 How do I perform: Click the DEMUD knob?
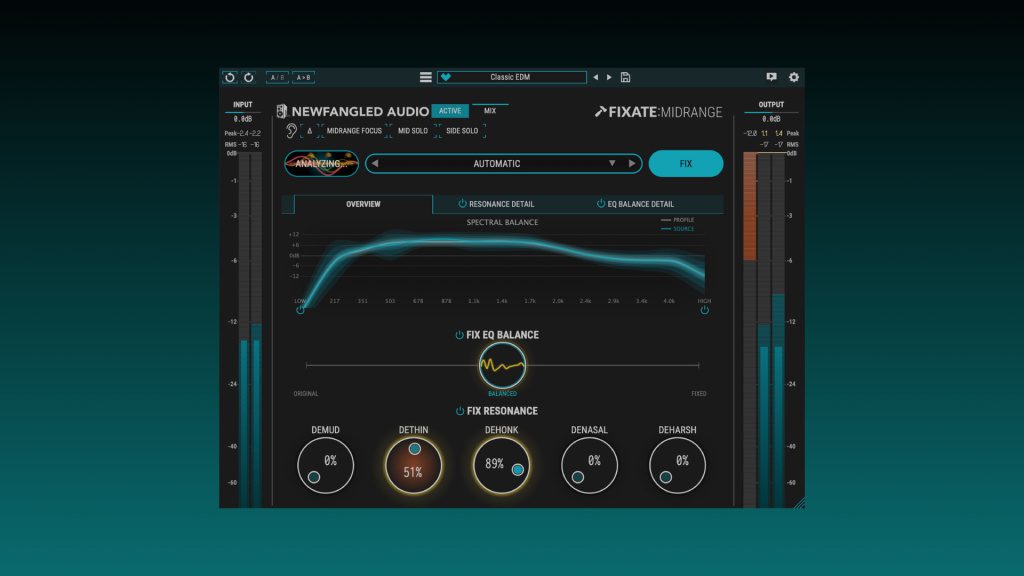[325, 465]
